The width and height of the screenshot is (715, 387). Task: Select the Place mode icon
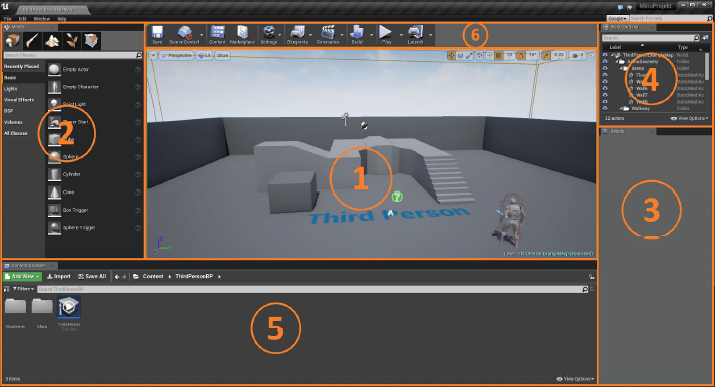13,41
